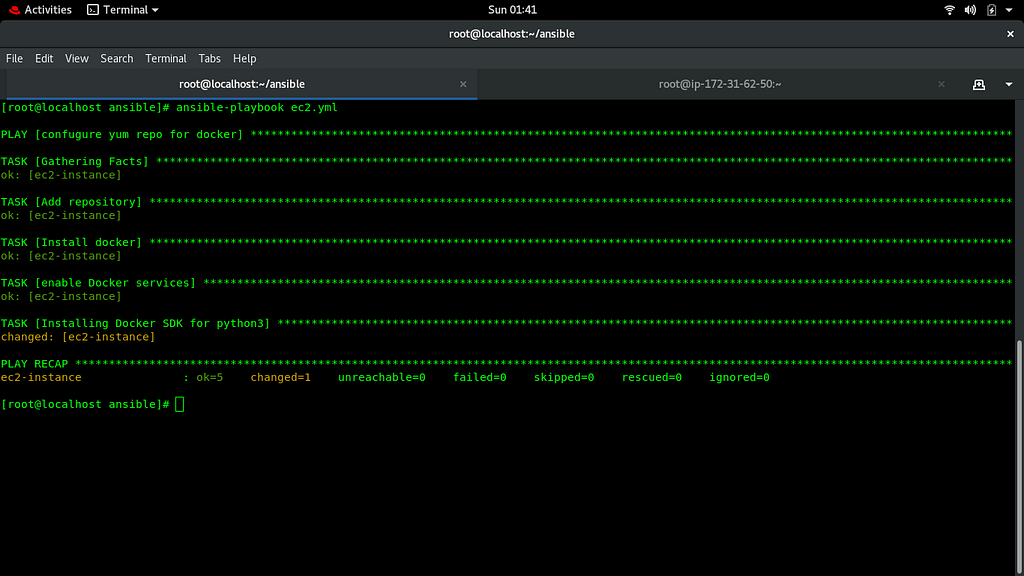Image resolution: width=1024 pixels, height=576 pixels.
Task: Click the Wi-Fi status icon
Action: [950, 10]
